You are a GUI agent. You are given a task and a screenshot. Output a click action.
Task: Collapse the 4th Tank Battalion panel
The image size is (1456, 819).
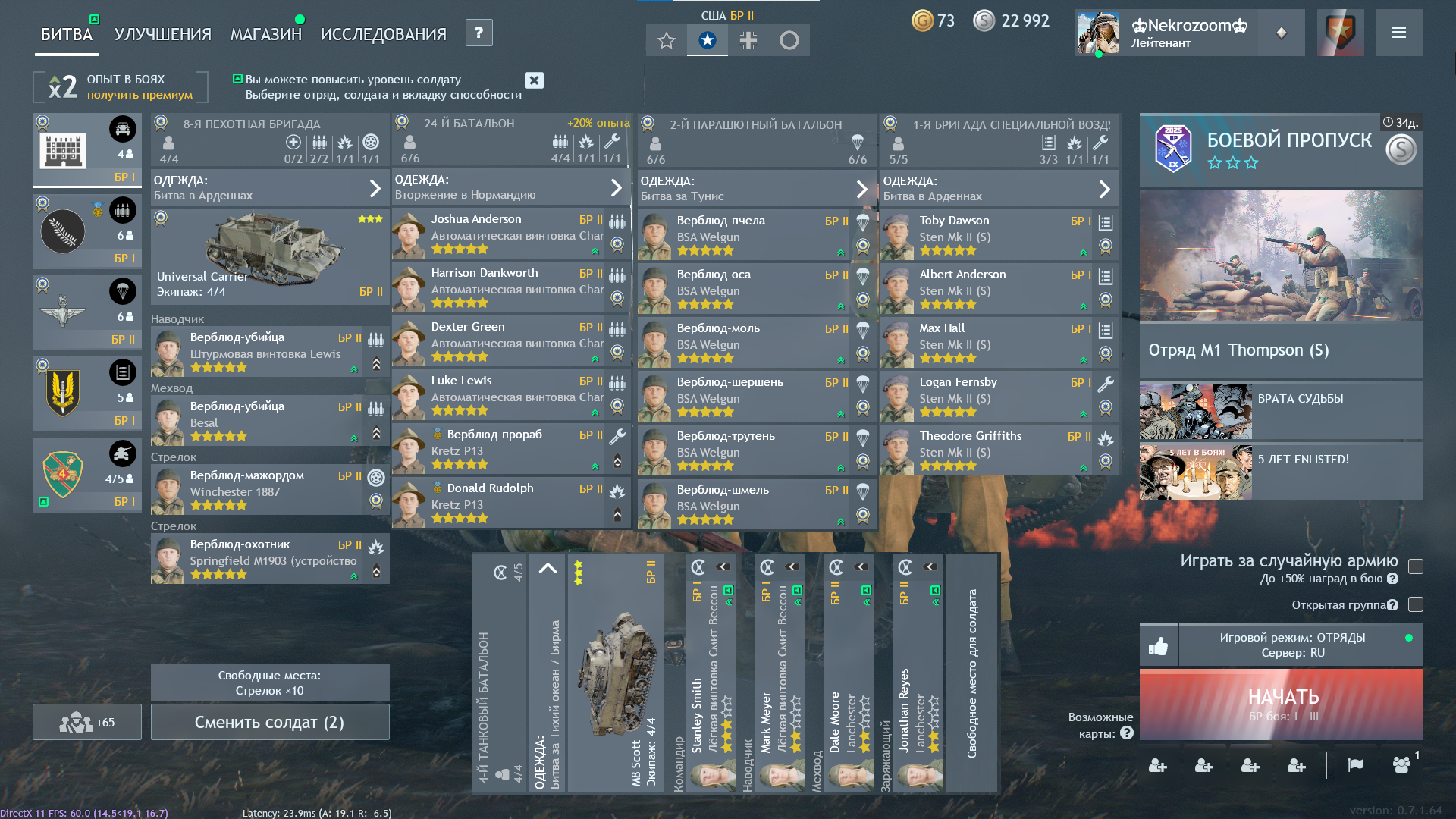tap(547, 569)
